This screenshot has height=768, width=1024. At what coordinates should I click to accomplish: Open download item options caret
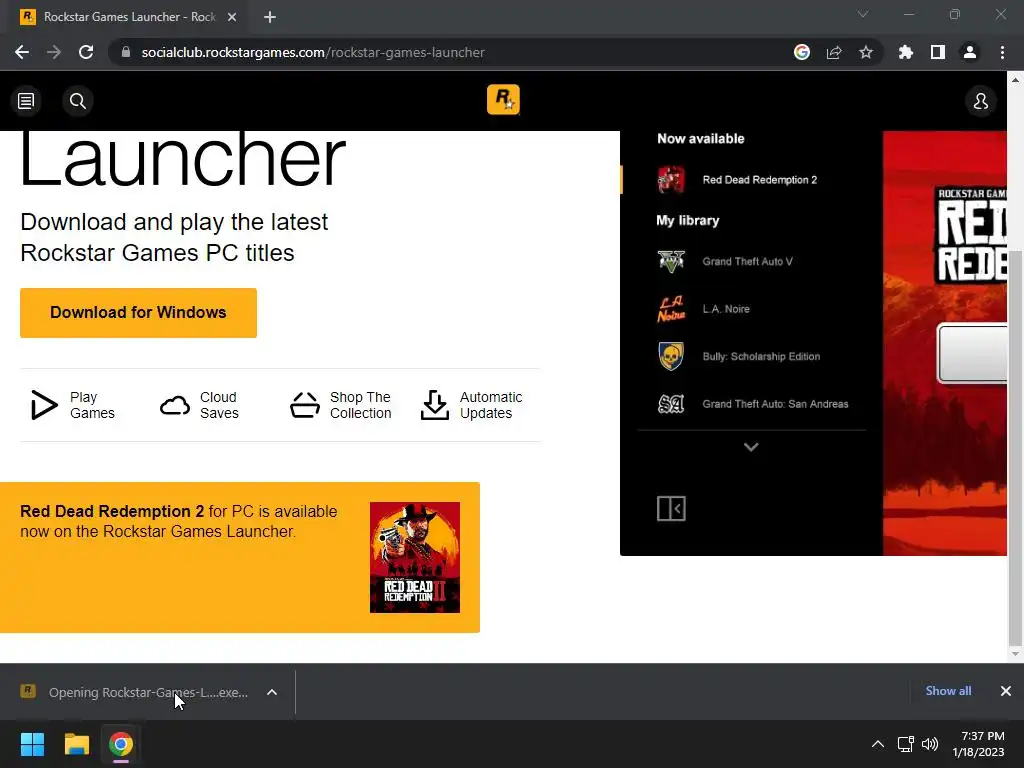[272, 692]
